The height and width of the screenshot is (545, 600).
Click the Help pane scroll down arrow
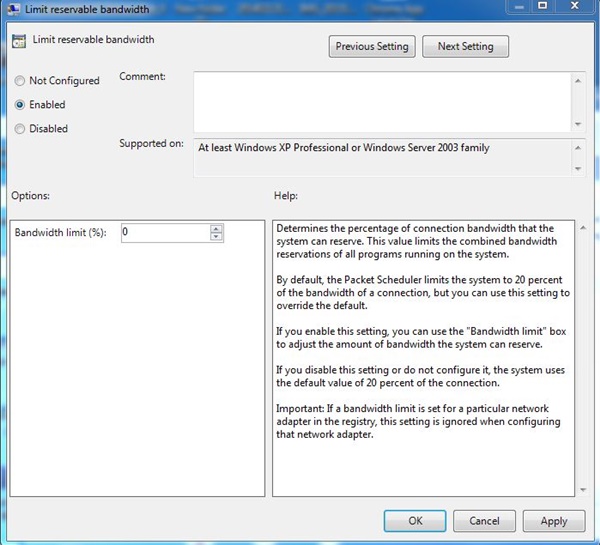tap(582, 490)
